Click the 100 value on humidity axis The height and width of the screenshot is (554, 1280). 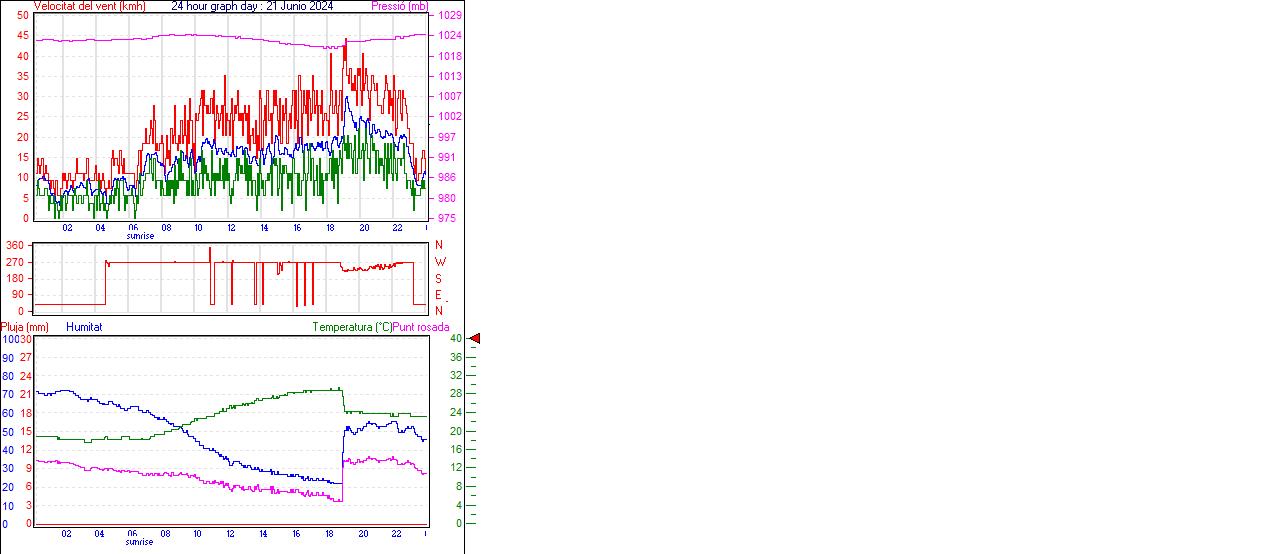click(x=9, y=340)
